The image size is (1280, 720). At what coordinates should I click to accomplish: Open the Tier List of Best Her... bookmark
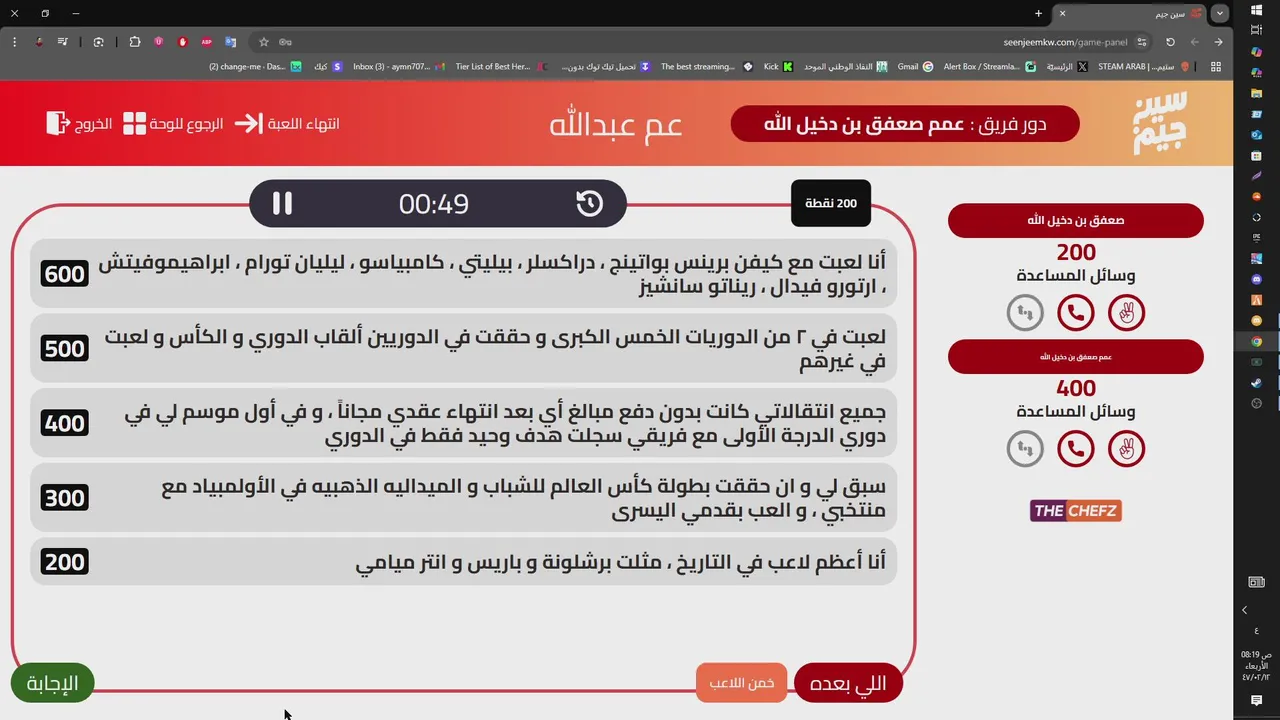click(x=500, y=66)
